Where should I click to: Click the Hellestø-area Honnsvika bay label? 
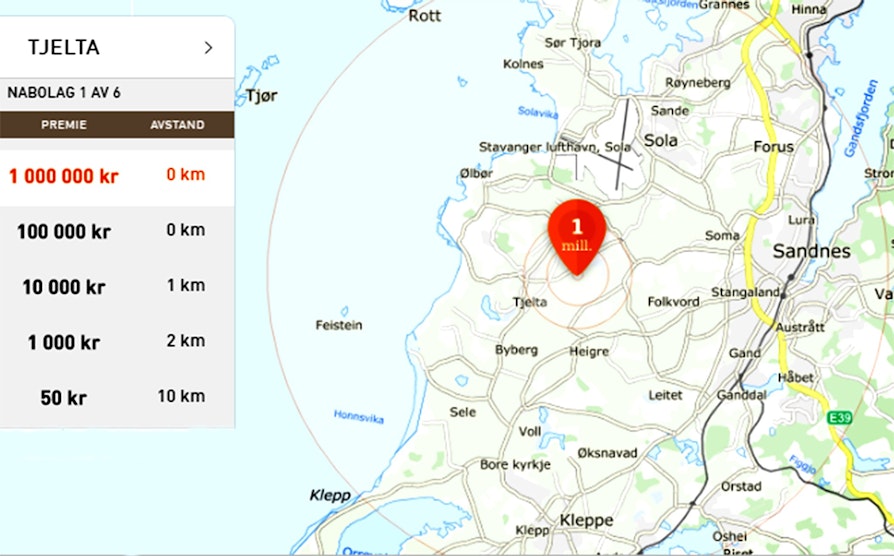click(359, 417)
